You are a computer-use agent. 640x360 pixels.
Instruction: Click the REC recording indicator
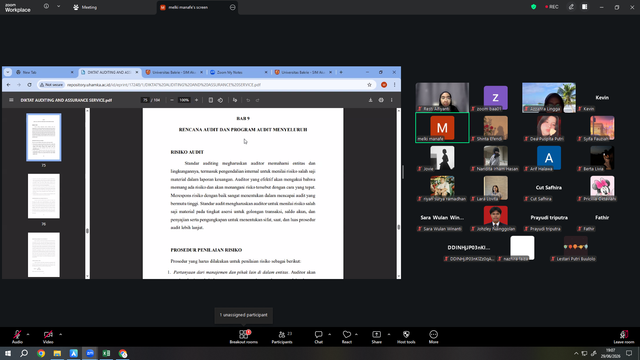click(x=552, y=7)
